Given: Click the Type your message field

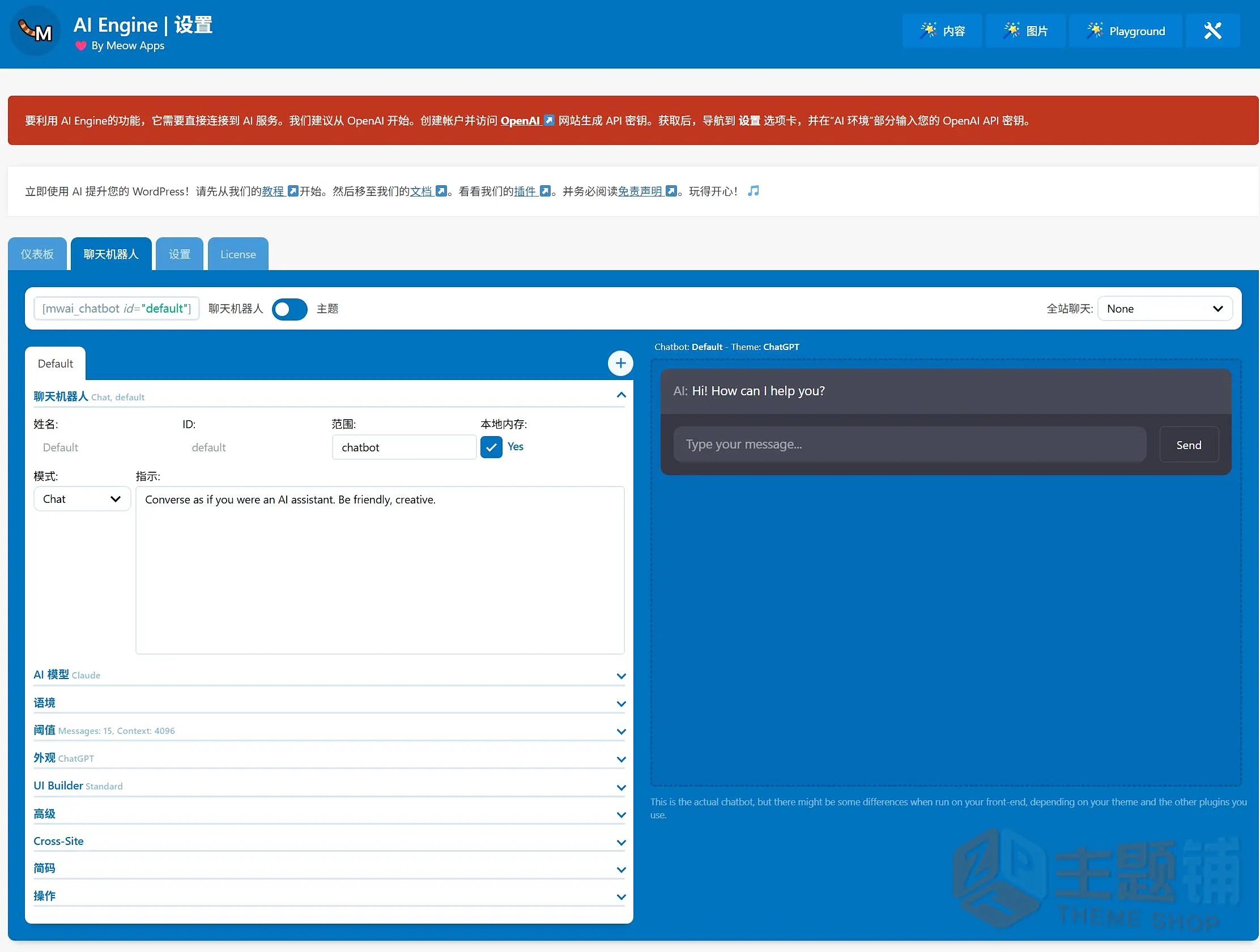Looking at the screenshot, I should tap(910, 444).
